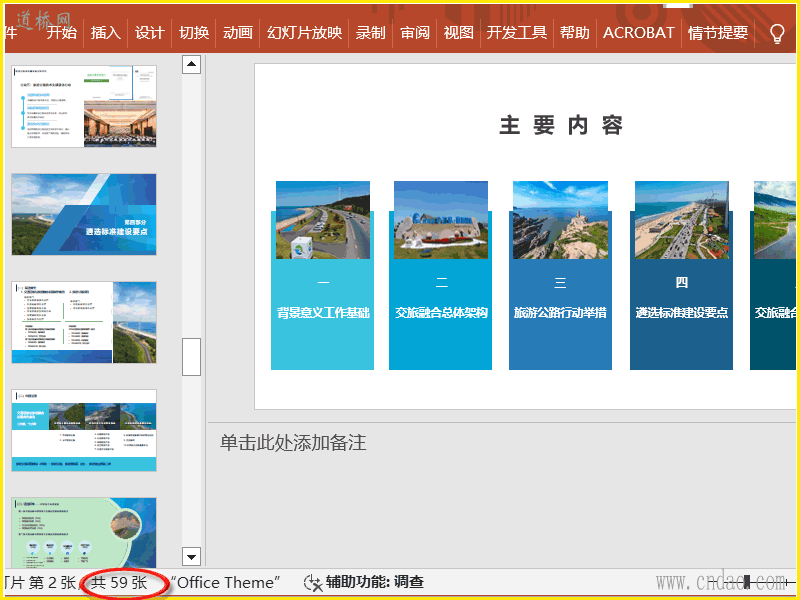Screen dimensions: 800x600
Task: Click the coastal highway photo in card 一
Action: tap(323, 220)
